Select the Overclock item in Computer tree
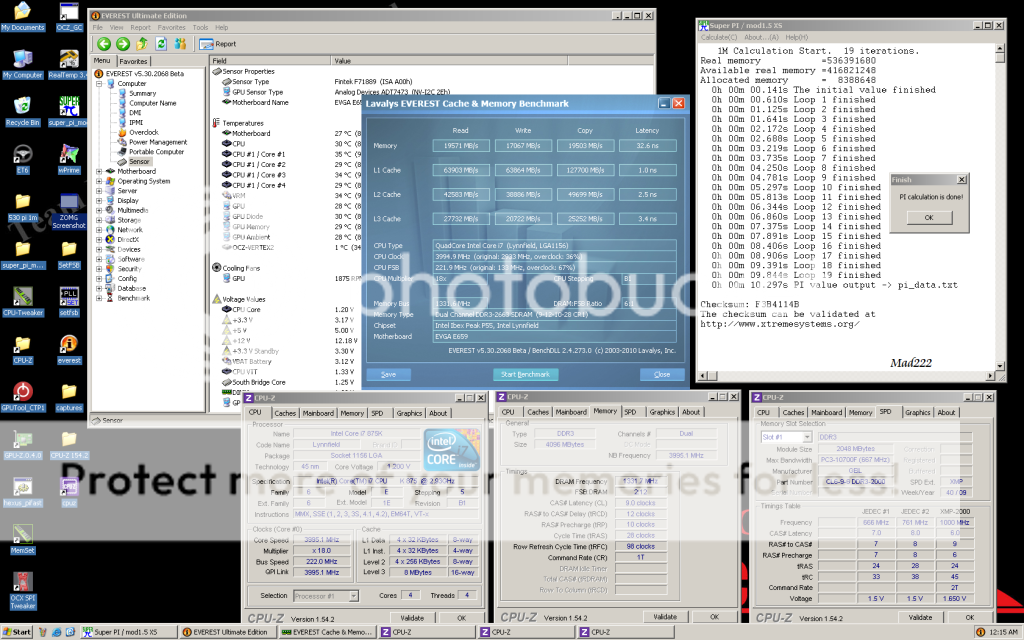 pos(143,132)
